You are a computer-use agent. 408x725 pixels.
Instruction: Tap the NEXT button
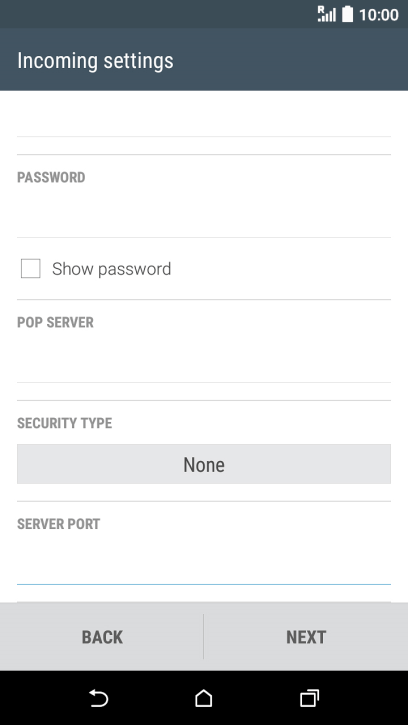click(306, 637)
